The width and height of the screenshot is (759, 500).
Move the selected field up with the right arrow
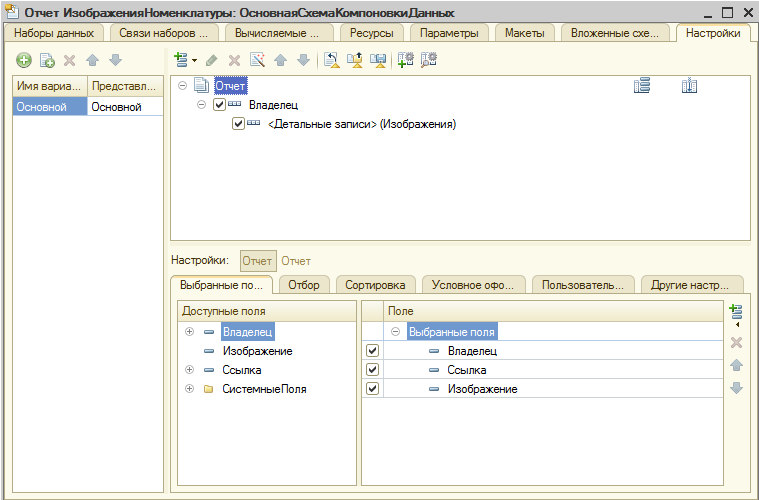736,365
